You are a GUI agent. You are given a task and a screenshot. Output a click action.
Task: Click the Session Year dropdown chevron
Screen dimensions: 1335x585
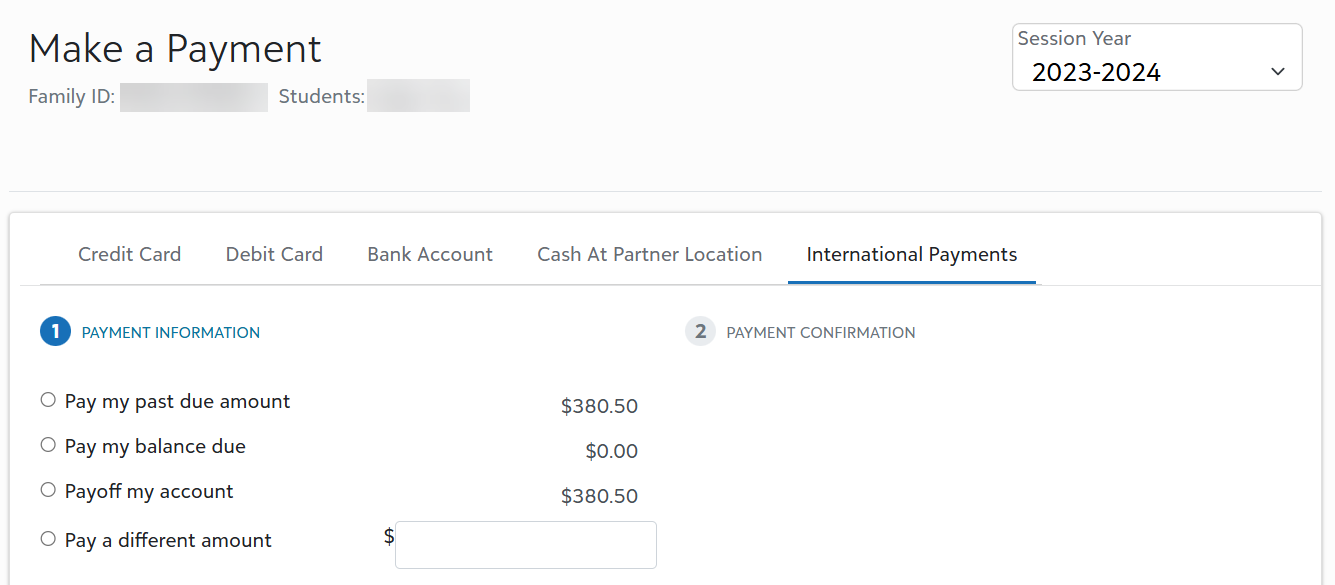pos(1277,71)
